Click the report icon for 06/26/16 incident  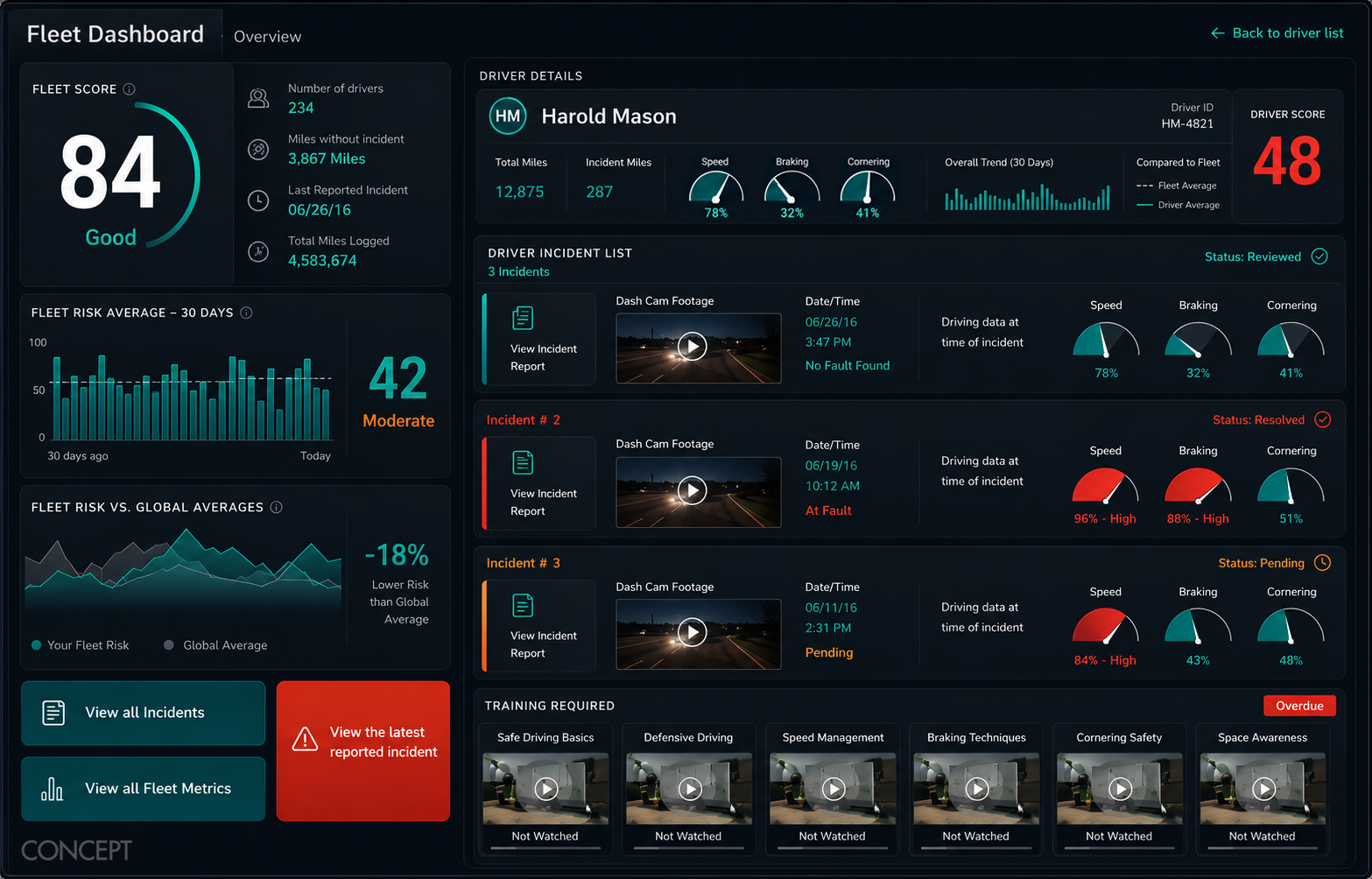(523, 318)
